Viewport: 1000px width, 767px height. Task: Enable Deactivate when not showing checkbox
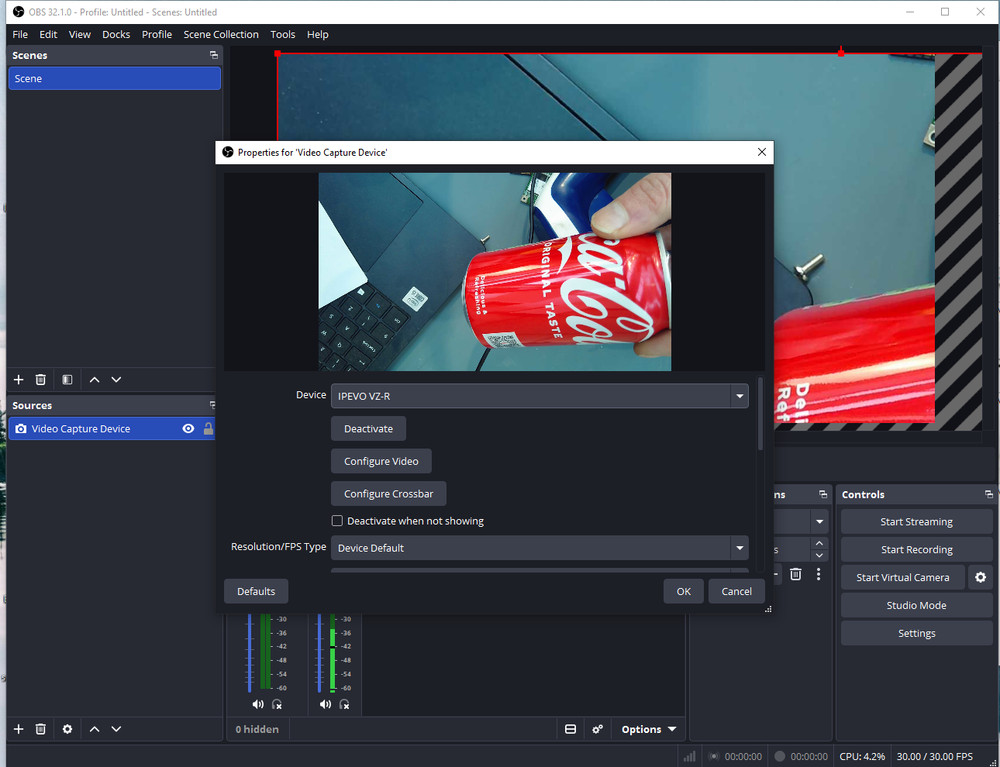[337, 521]
